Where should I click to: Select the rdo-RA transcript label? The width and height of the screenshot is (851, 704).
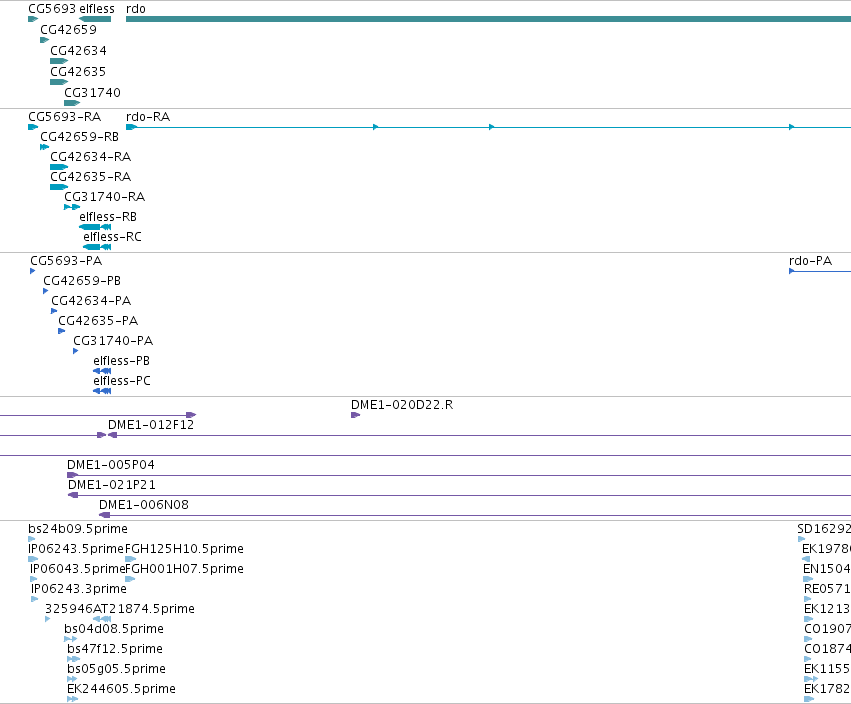coord(148,117)
